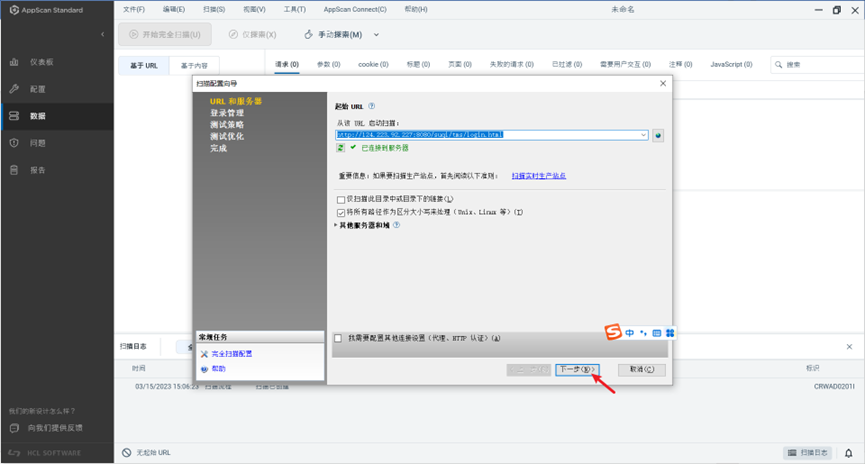Select the cookie (0) tab

click(x=373, y=65)
